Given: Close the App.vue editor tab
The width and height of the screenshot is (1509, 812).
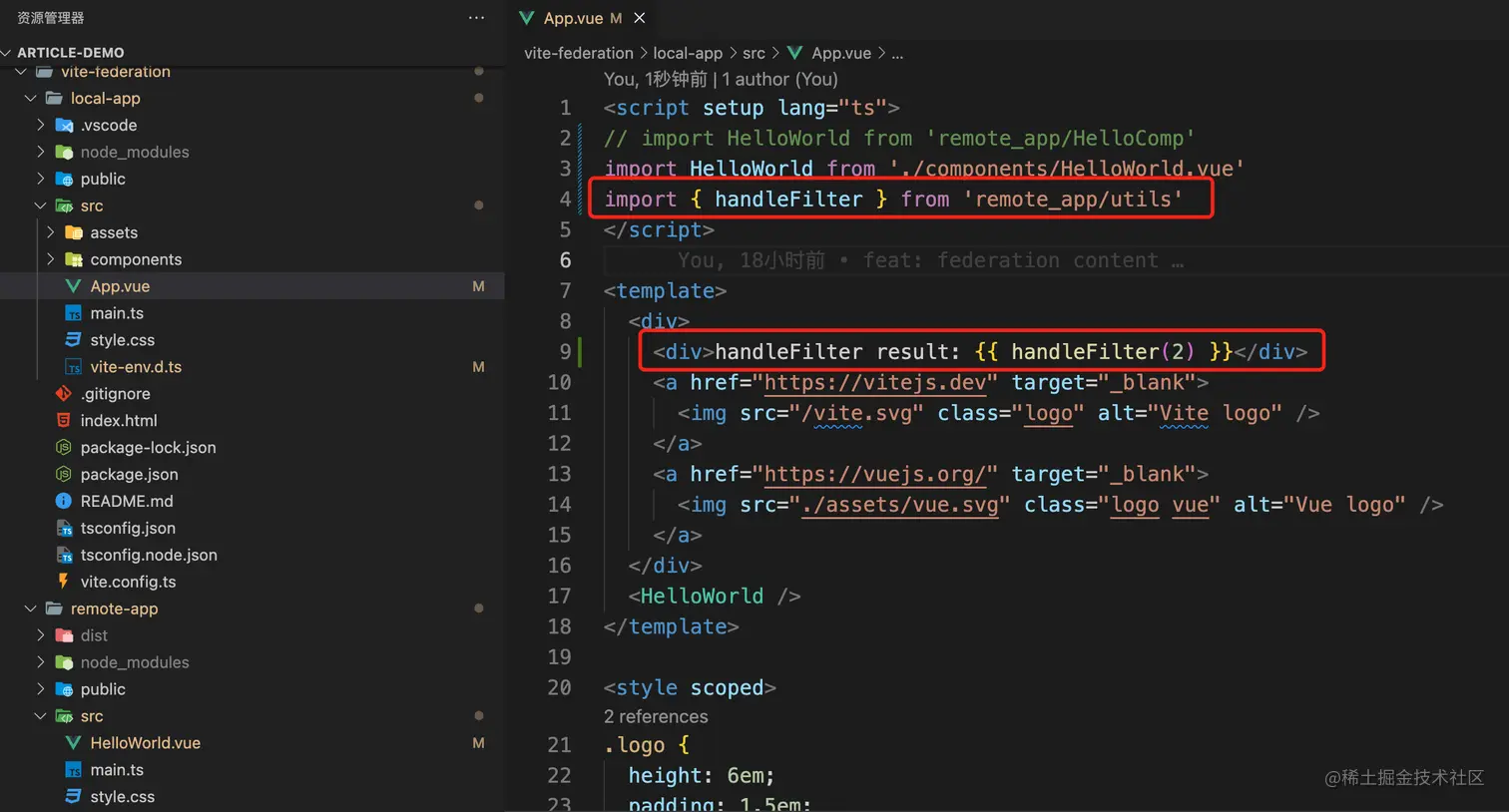Looking at the screenshot, I should pyautogui.click(x=640, y=18).
